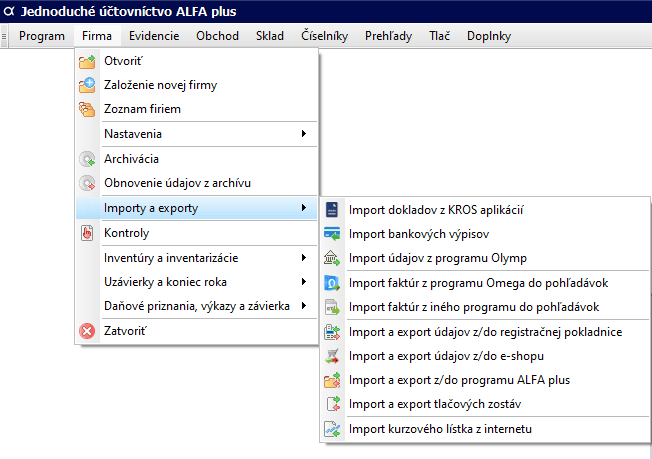Click the bank card icon for bank statements

click(x=332, y=234)
